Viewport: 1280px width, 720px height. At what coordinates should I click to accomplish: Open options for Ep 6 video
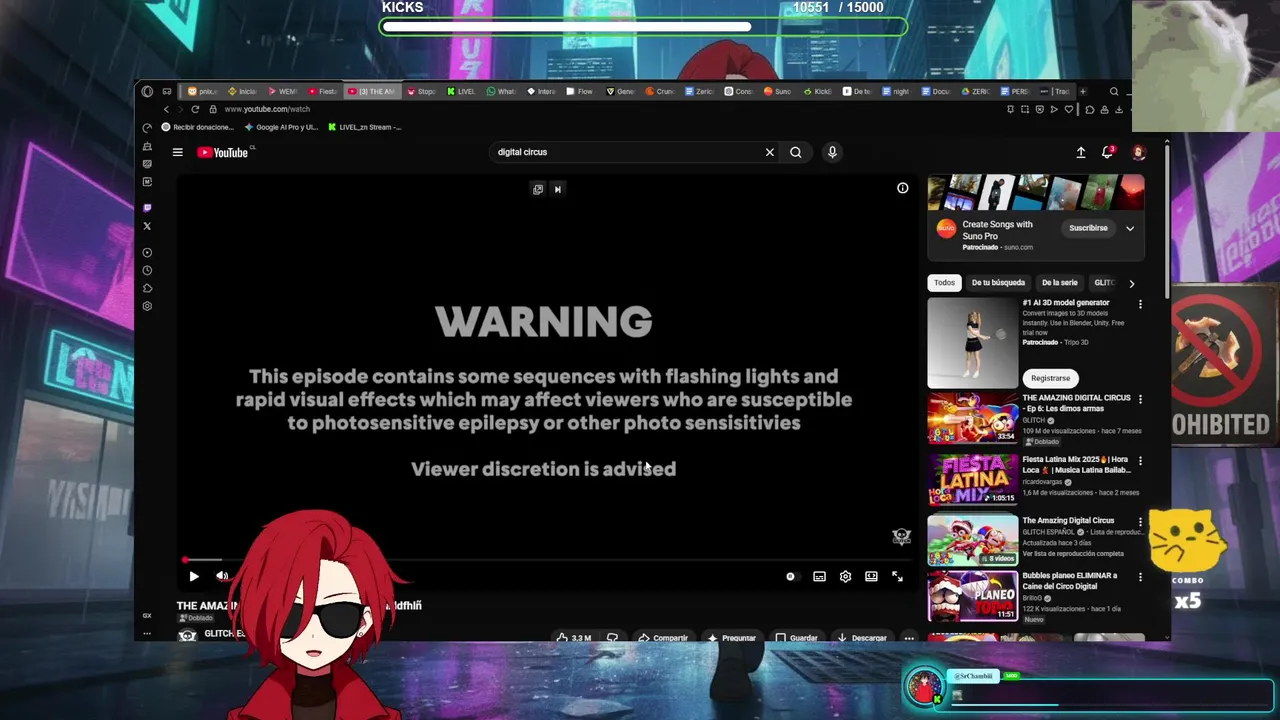click(1140, 399)
